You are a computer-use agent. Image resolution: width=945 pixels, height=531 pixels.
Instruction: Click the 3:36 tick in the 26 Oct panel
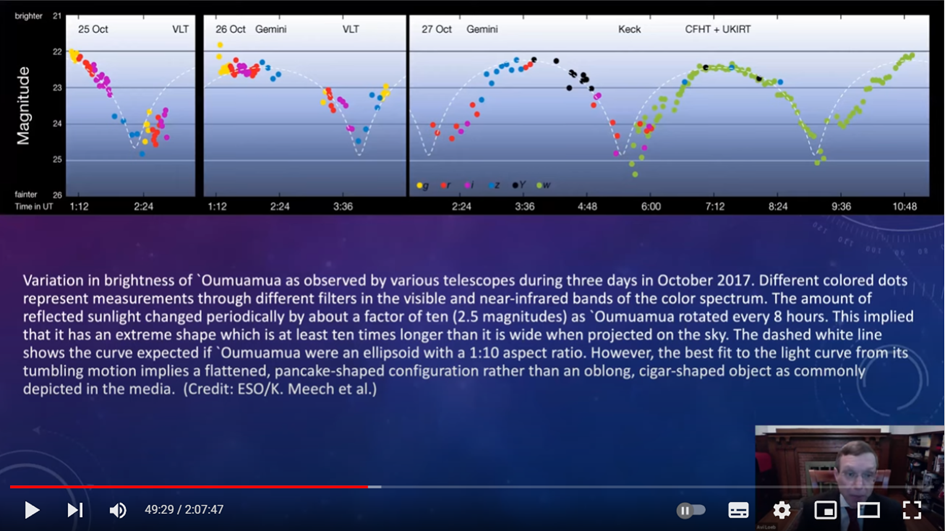[343, 206]
